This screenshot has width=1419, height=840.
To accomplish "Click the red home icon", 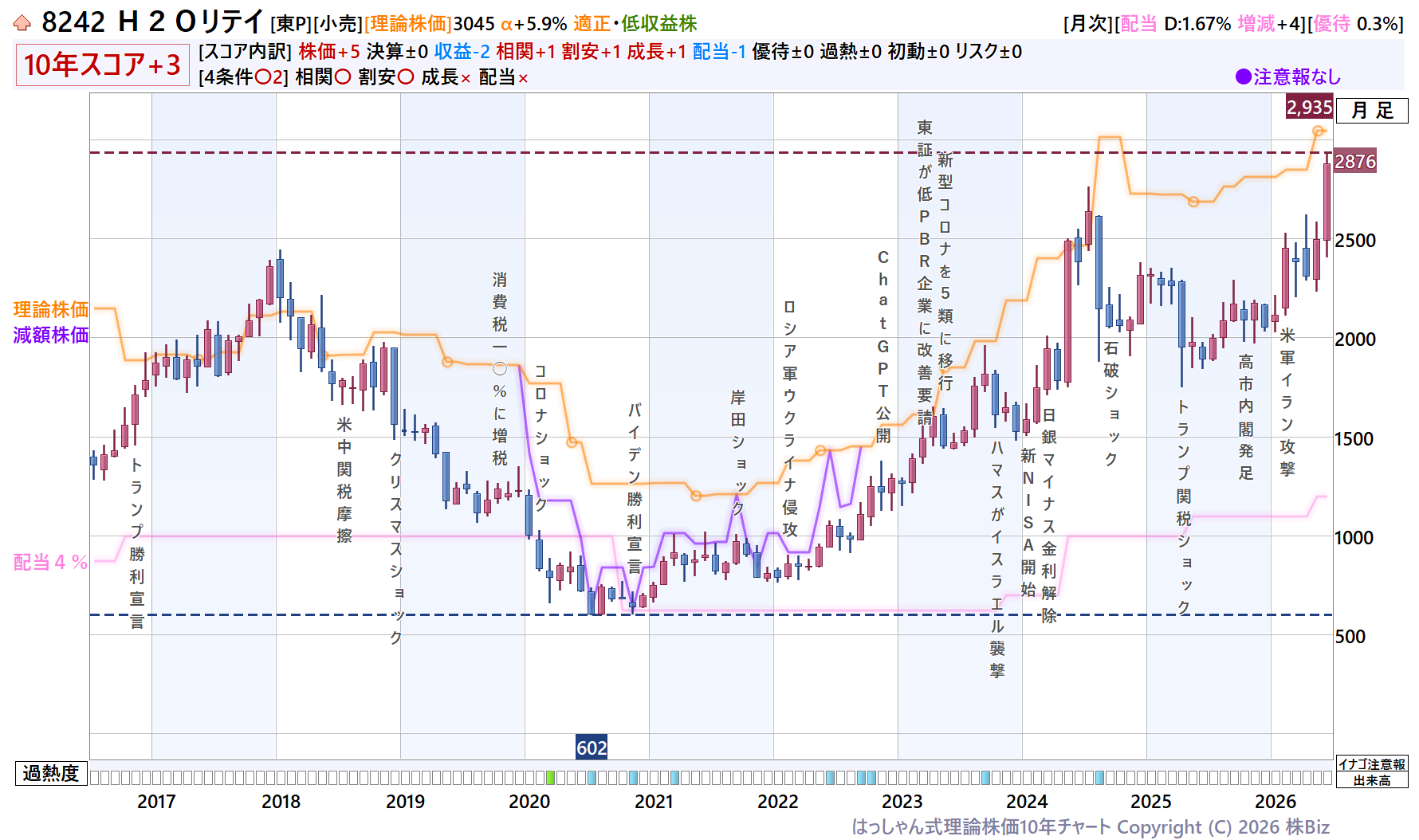I will pyautogui.click(x=22, y=23).
